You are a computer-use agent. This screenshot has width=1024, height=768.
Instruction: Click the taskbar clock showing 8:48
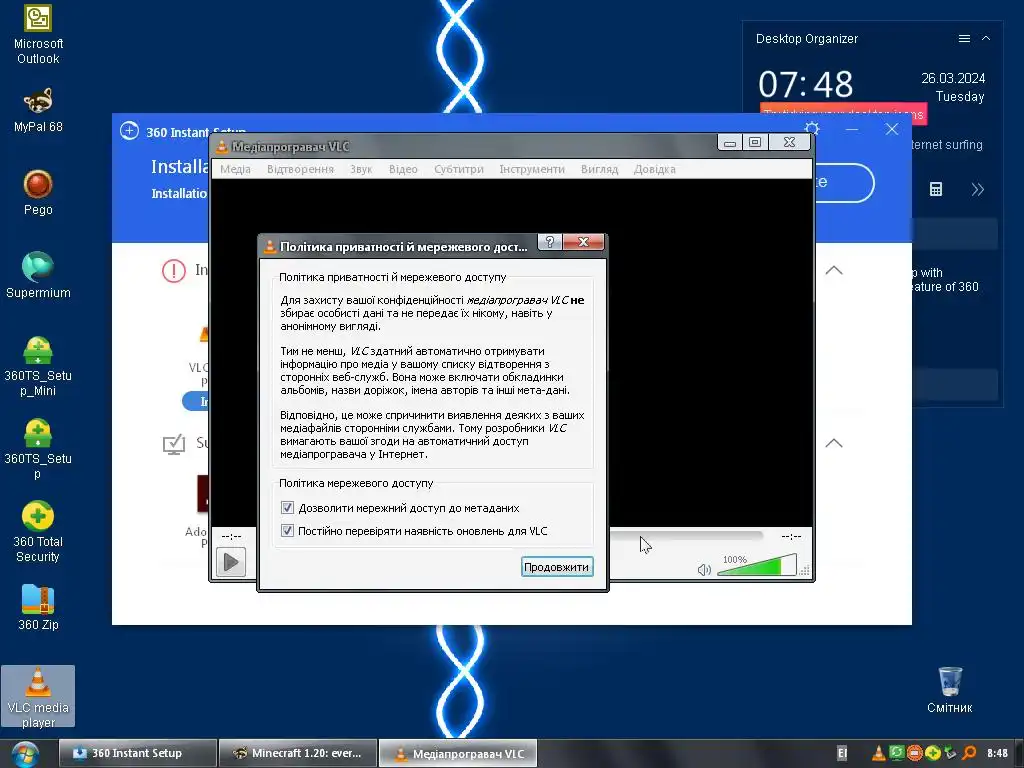(x=997, y=754)
